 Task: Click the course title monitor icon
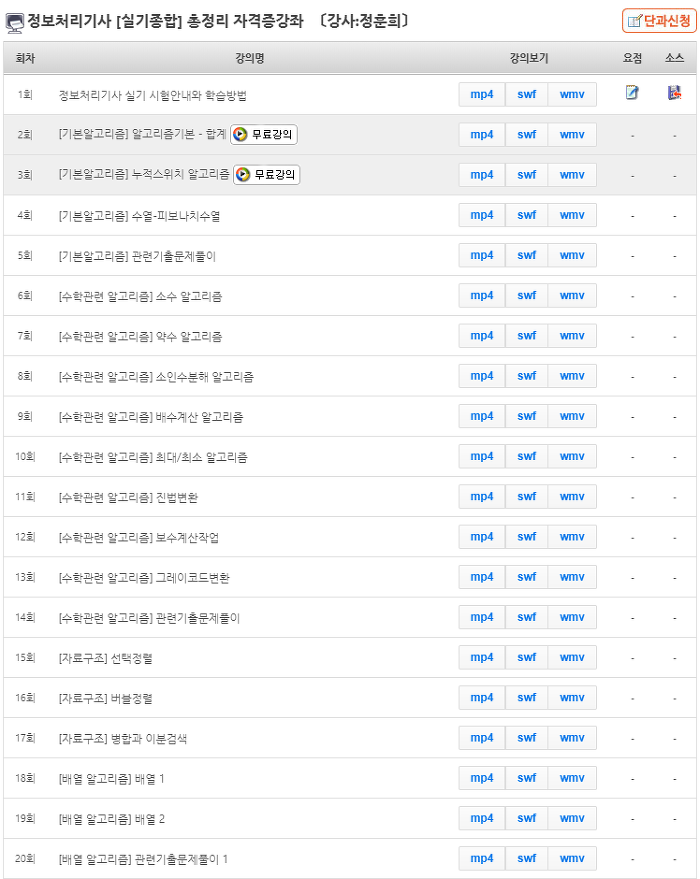pyautogui.click(x=15, y=23)
